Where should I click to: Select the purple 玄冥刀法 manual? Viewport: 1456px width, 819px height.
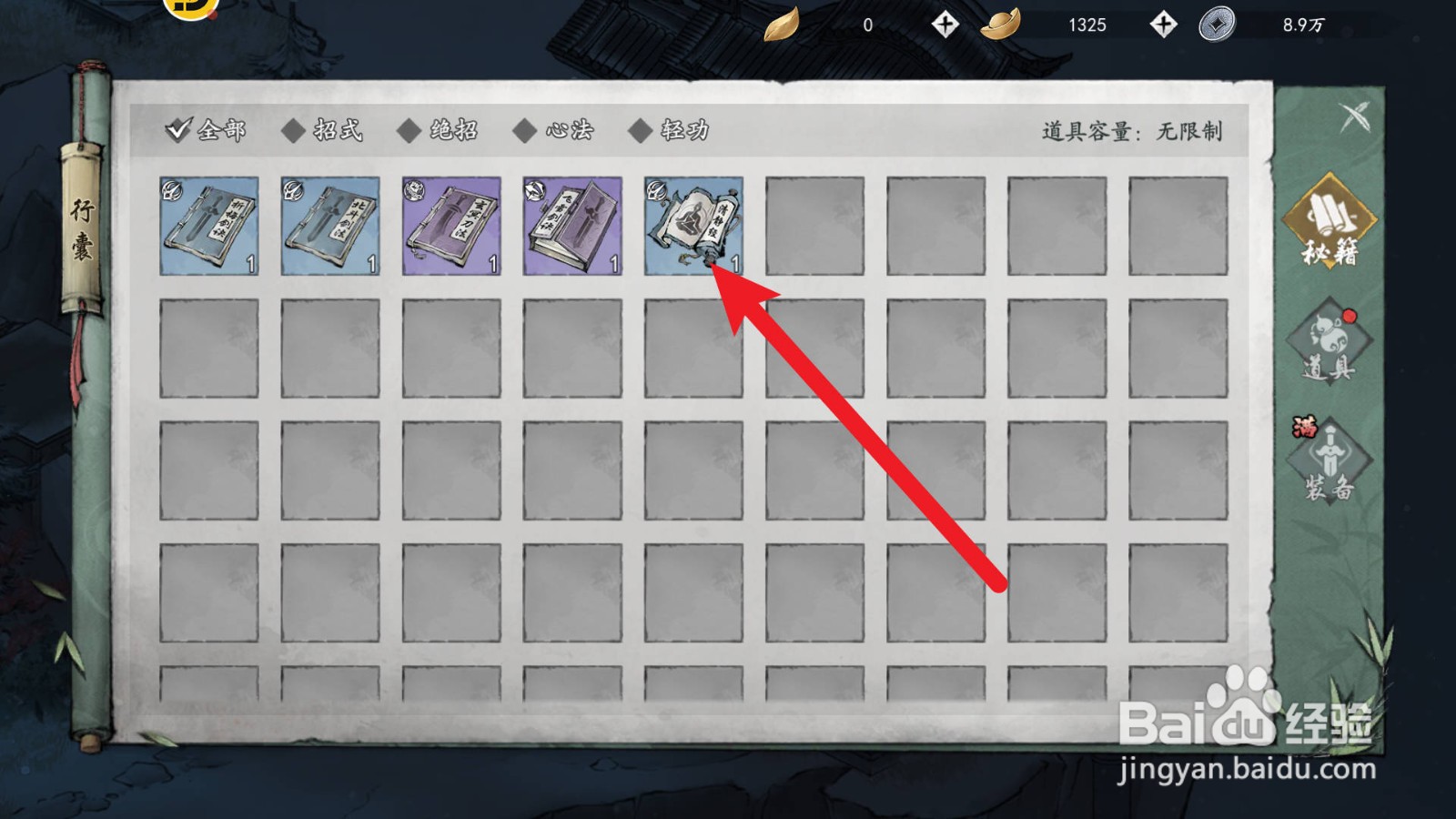point(451,226)
